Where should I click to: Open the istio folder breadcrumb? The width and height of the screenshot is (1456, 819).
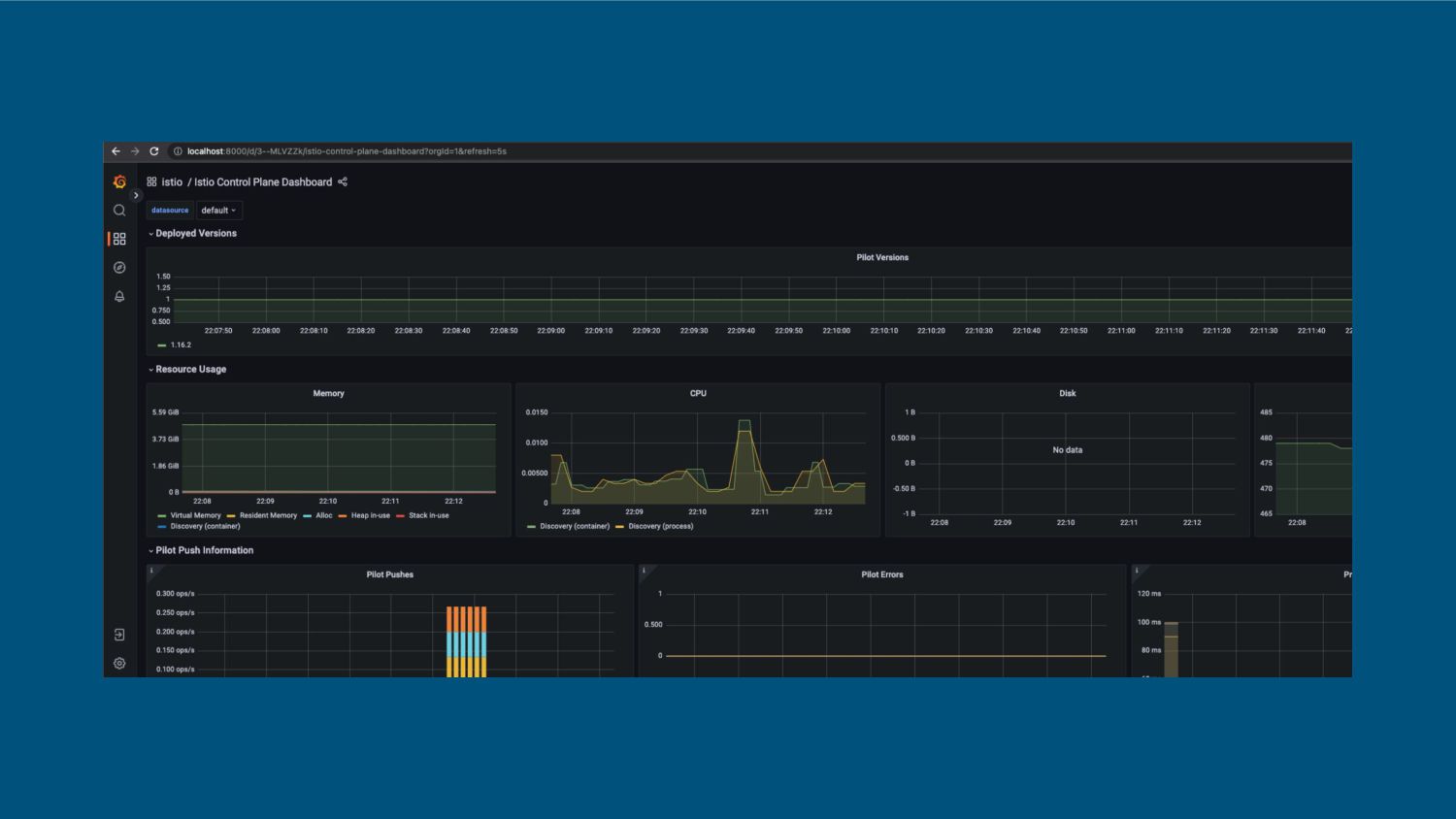(x=172, y=182)
